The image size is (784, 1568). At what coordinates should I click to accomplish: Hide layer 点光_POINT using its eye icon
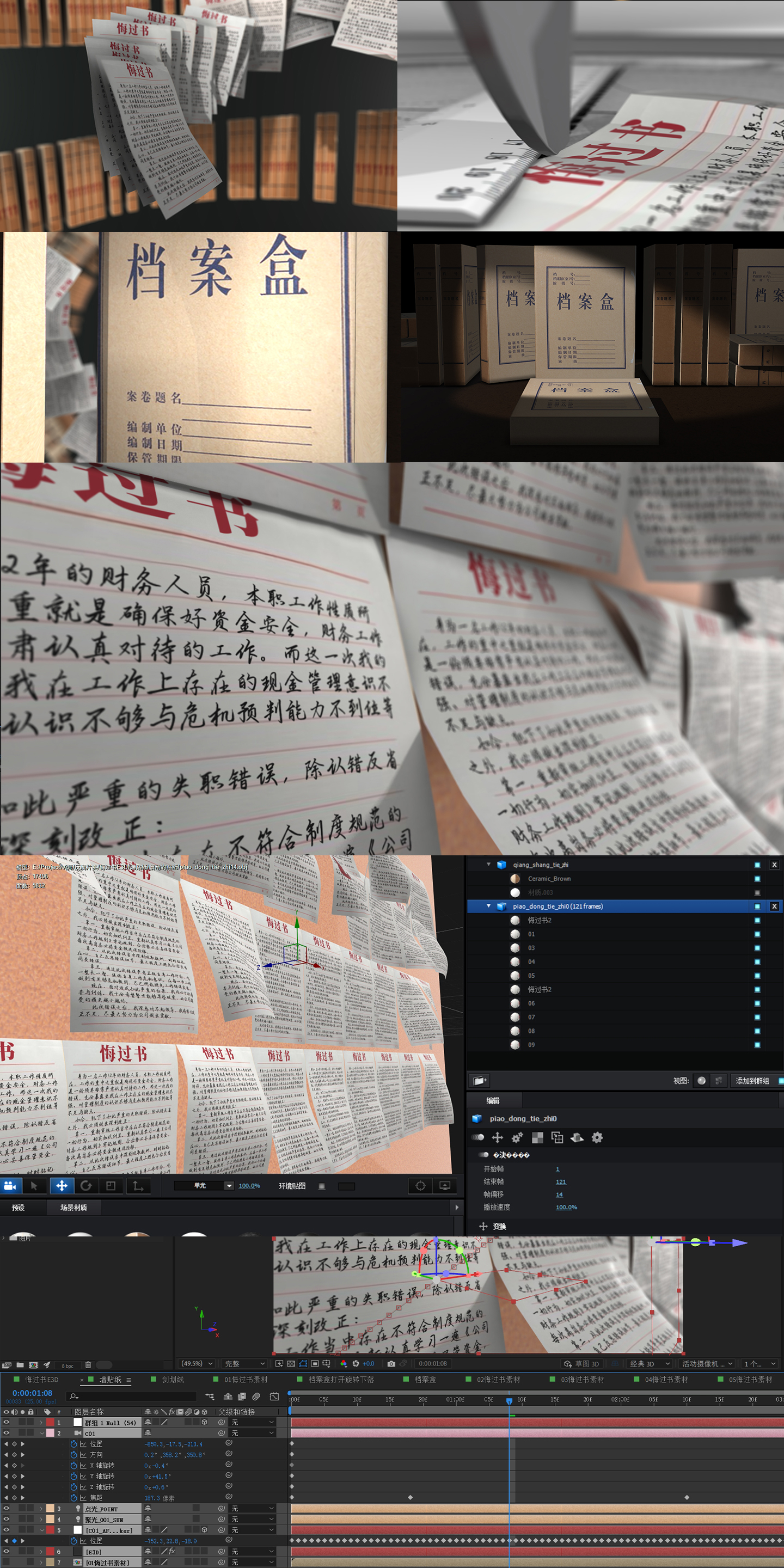7,1508
